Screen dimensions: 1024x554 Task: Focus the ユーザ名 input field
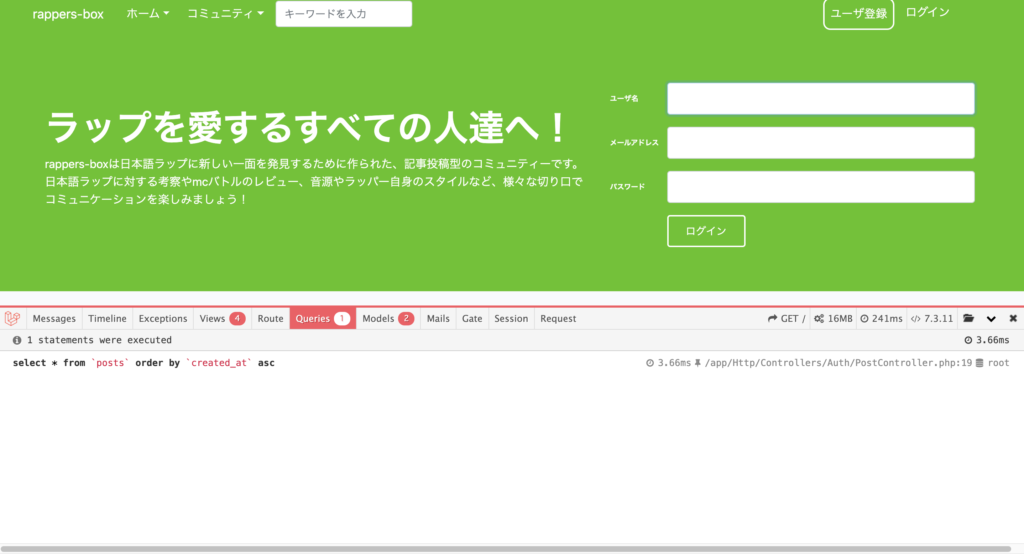(821, 99)
